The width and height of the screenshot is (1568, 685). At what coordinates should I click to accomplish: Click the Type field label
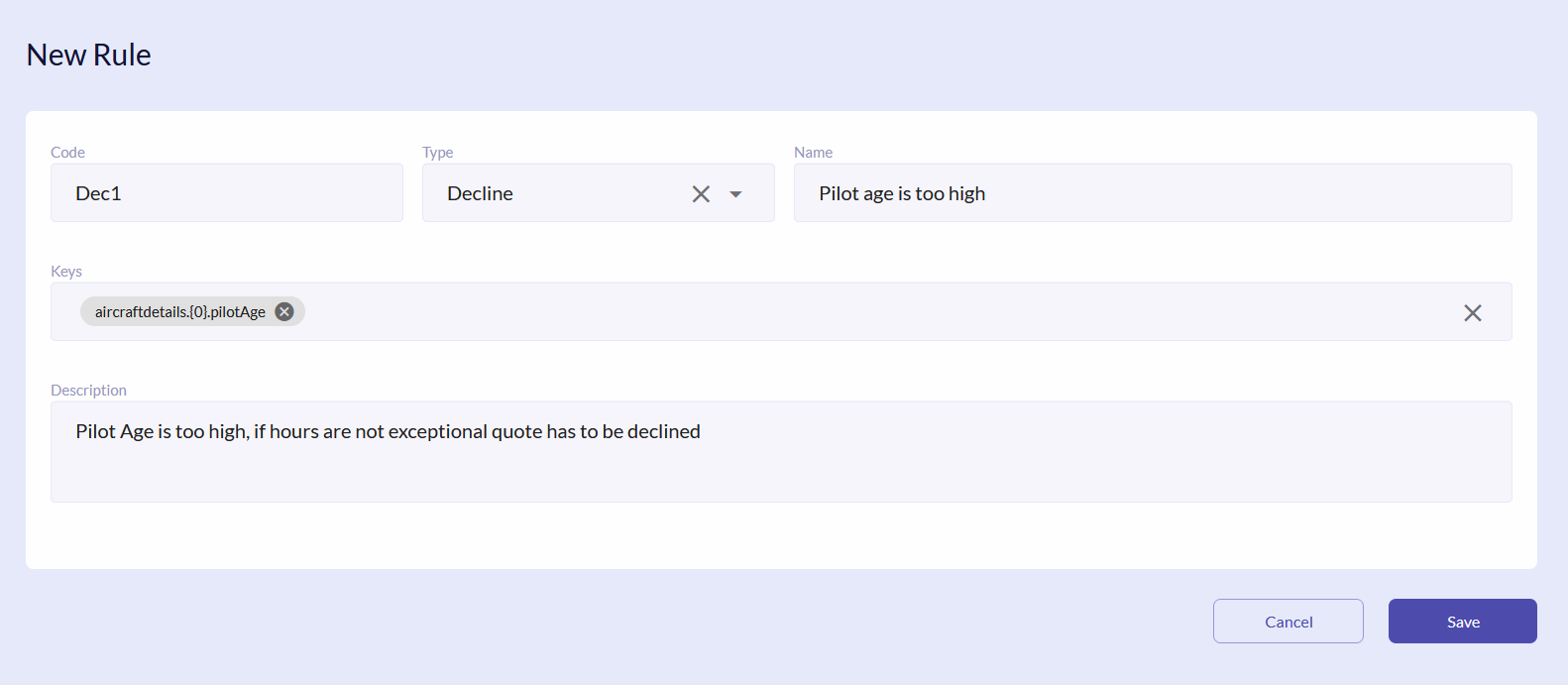437,152
